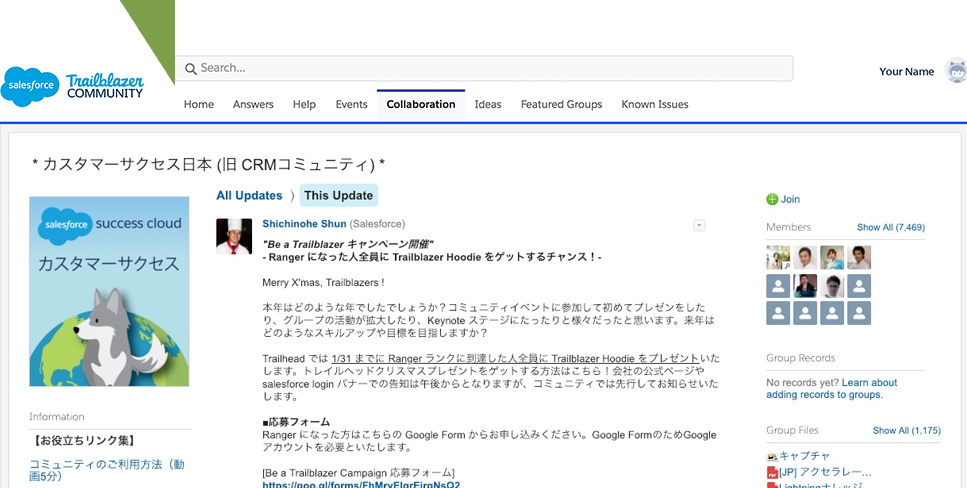Image resolution: width=967 pixels, height=488 pixels.
Task: Open second default avatar in bottom member row
Action: tap(805, 313)
